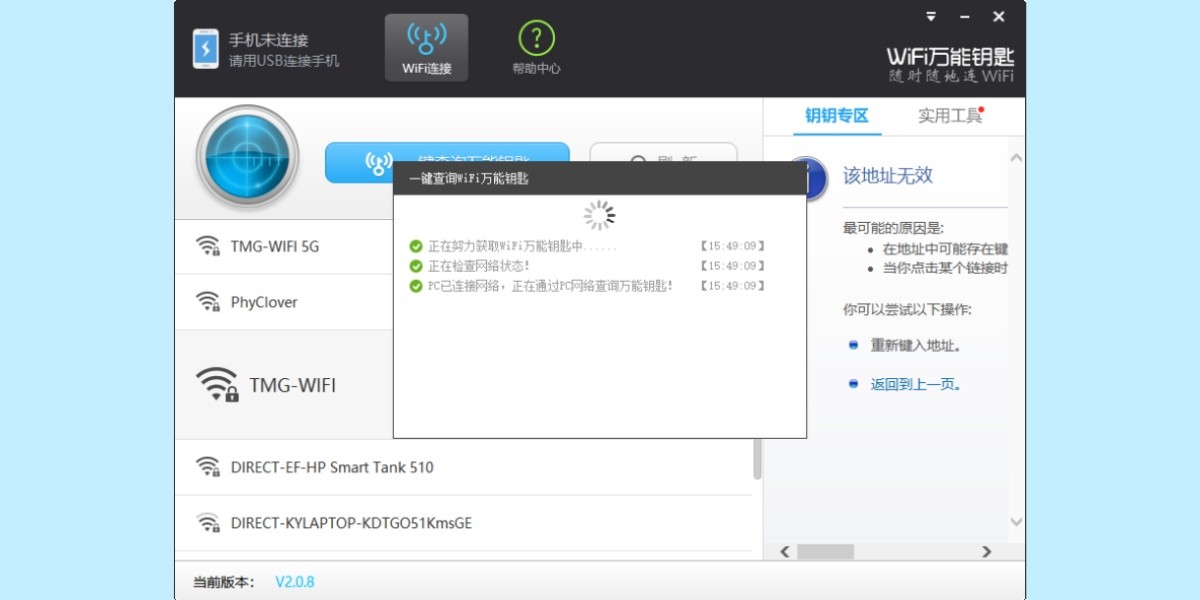The image size is (1200, 600).
Task: Click the green check beside 正在检查网络状态
Action: 416,266
